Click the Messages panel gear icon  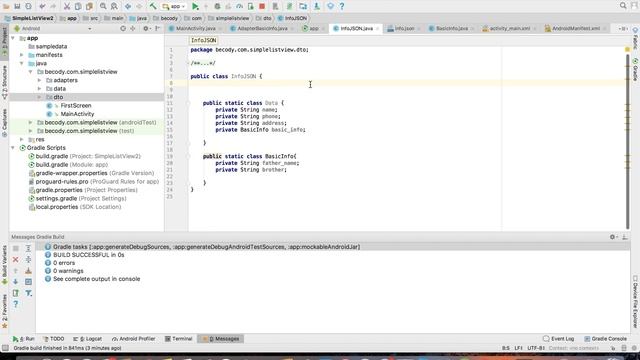click(x=613, y=237)
